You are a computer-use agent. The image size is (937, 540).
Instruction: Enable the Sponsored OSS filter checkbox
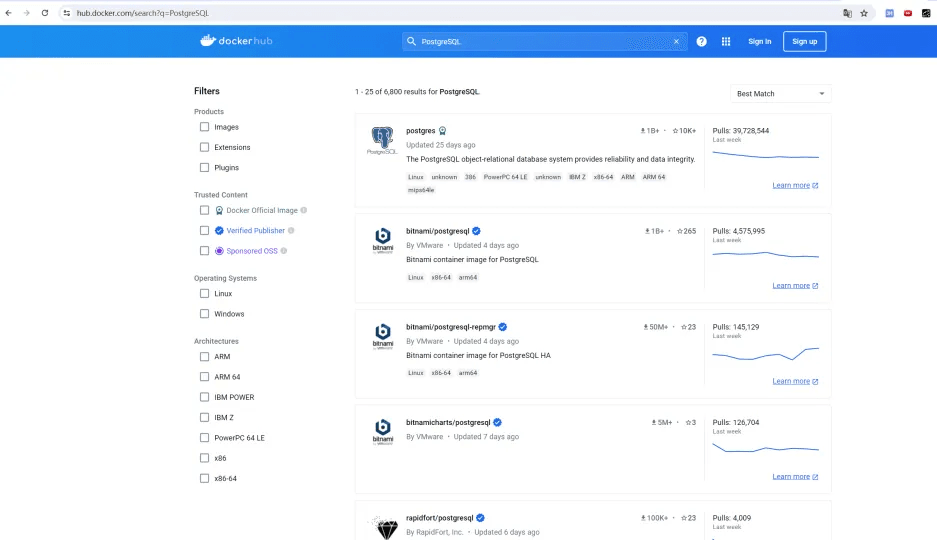(x=204, y=251)
